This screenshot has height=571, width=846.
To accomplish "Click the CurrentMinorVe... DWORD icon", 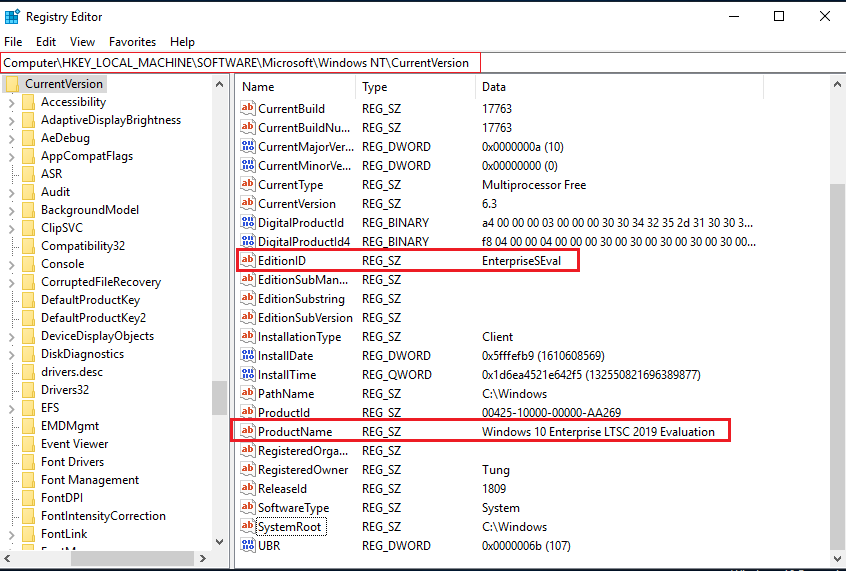I will pos(248,165).
